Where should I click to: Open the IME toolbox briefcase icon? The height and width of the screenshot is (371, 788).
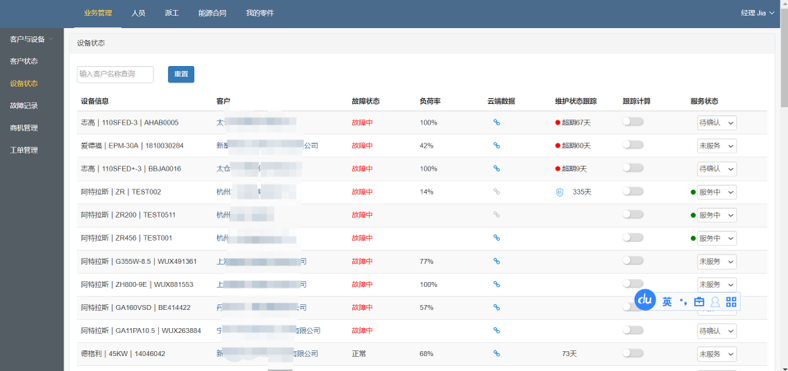(x=699, y=302)
